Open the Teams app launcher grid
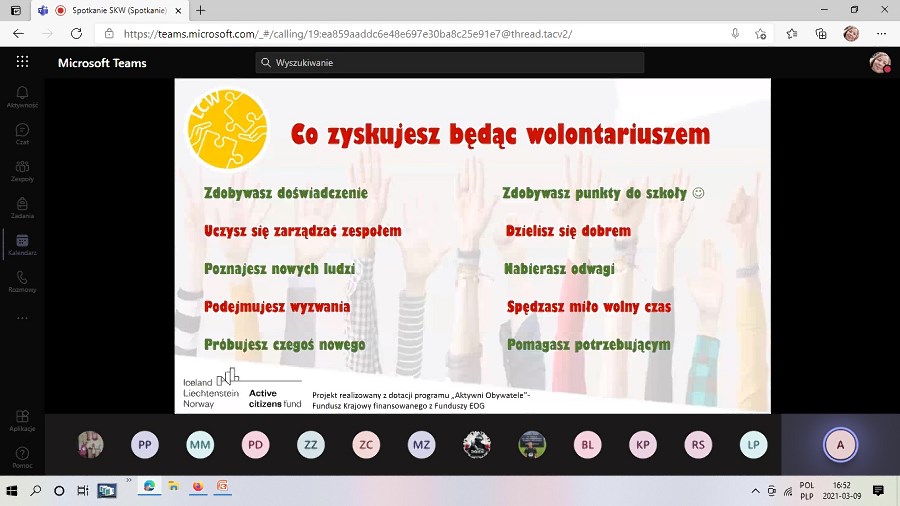 coord(22,62)
